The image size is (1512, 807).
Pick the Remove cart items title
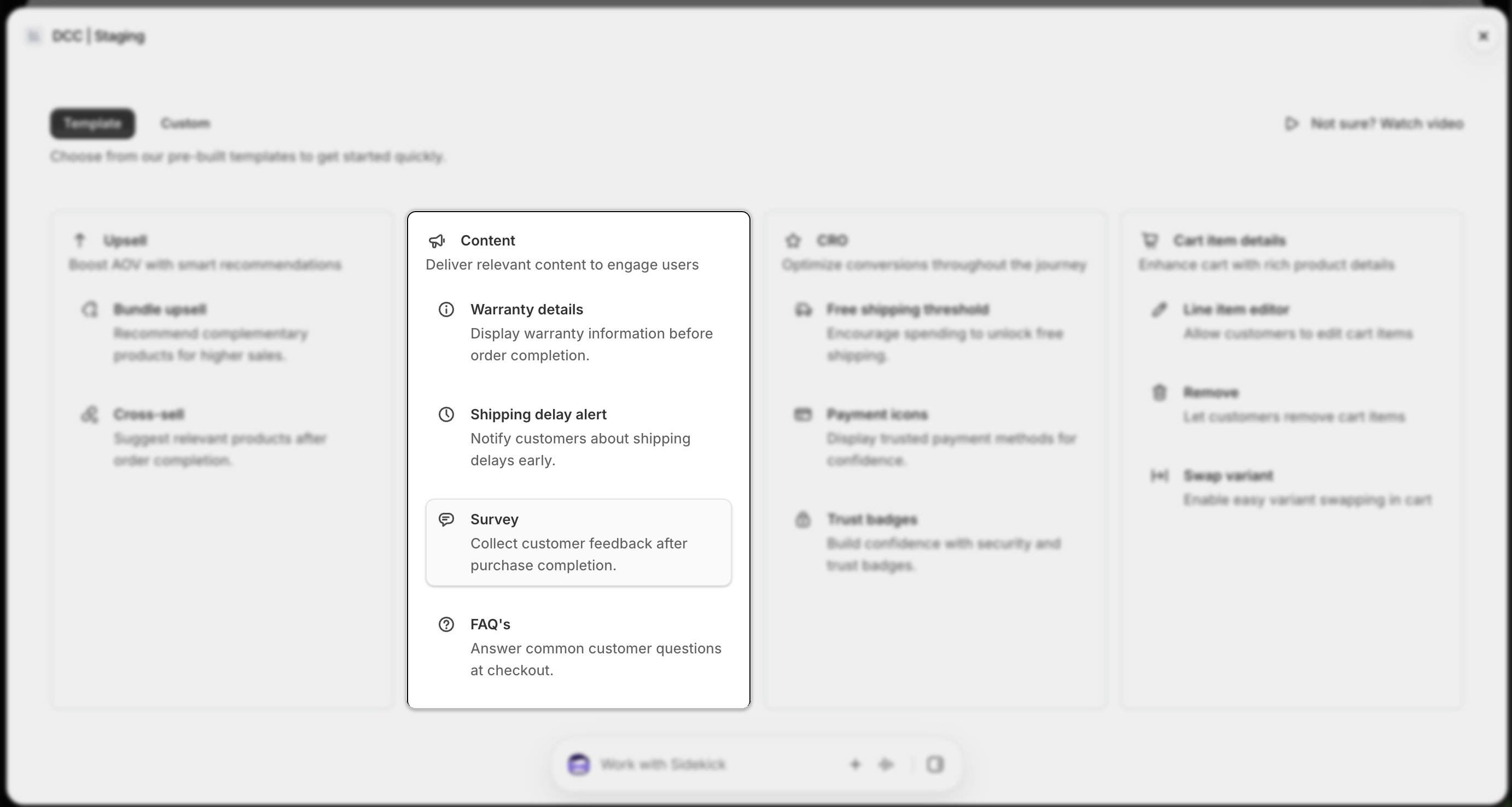1211,393
